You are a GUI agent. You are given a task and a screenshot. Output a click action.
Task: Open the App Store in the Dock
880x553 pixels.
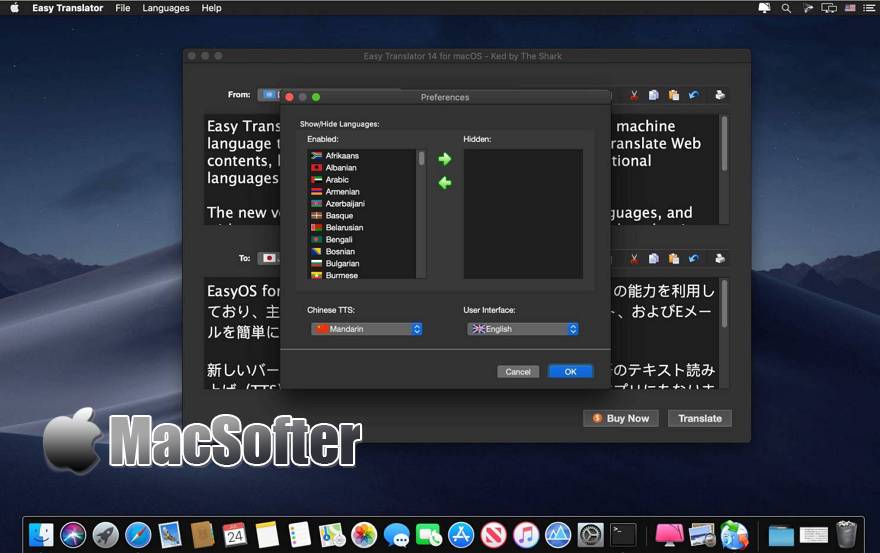coord(461,534)
